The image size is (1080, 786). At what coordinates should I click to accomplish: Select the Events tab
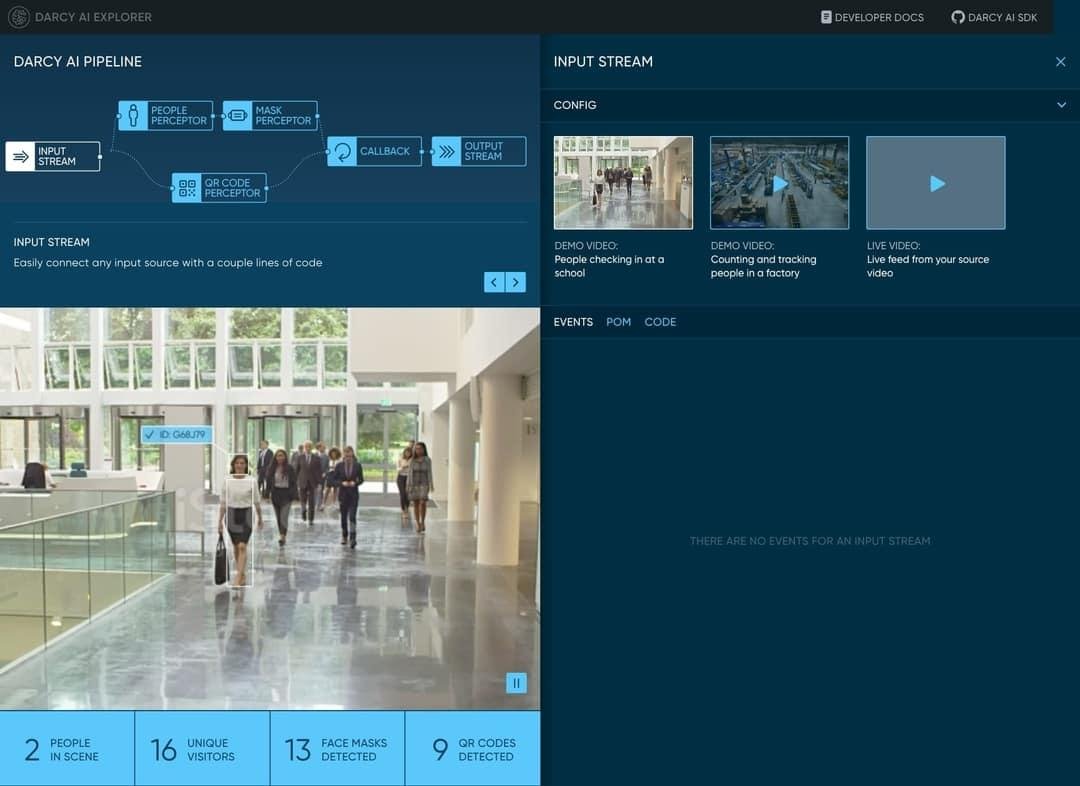[x=573, y=322]
